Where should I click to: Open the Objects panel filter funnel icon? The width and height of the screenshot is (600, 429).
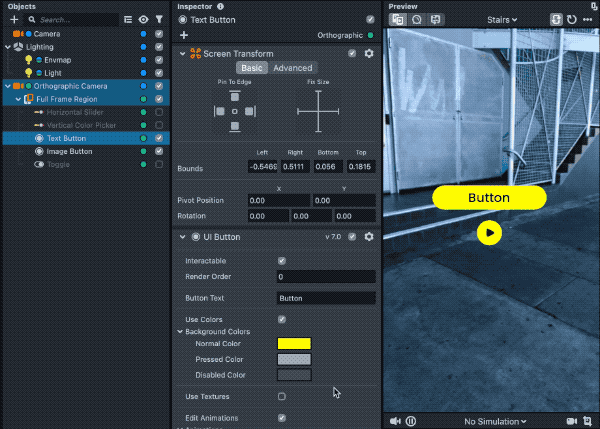click(159, 19)
